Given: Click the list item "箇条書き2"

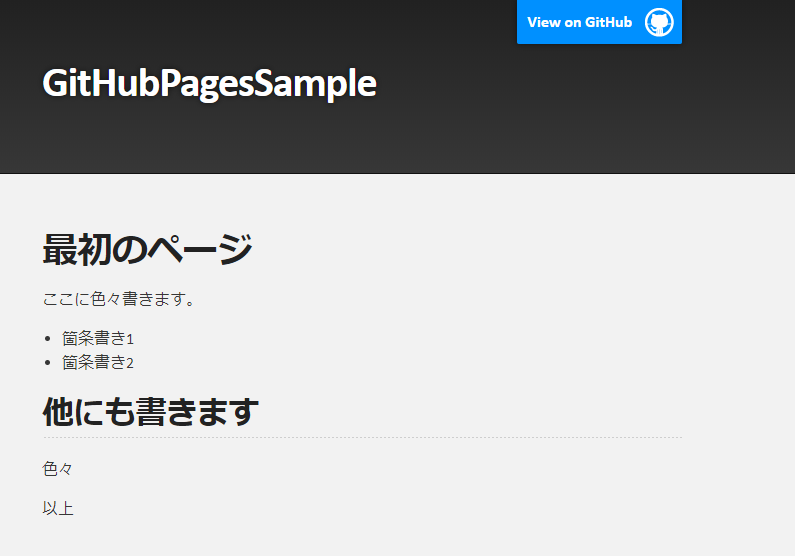Looking at the screenshot, I should (x=98, y=362).
